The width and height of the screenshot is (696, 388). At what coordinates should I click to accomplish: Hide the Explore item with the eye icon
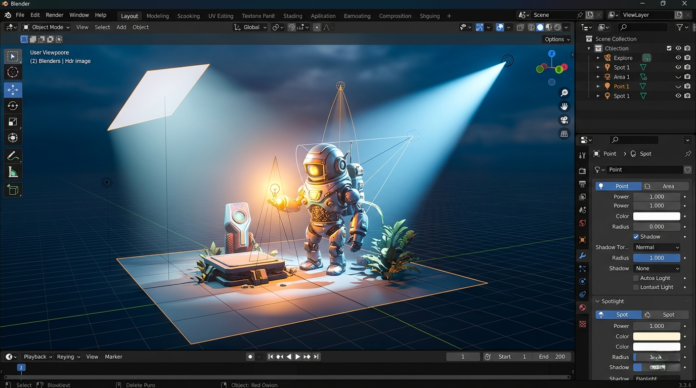[x=678, y=58]
